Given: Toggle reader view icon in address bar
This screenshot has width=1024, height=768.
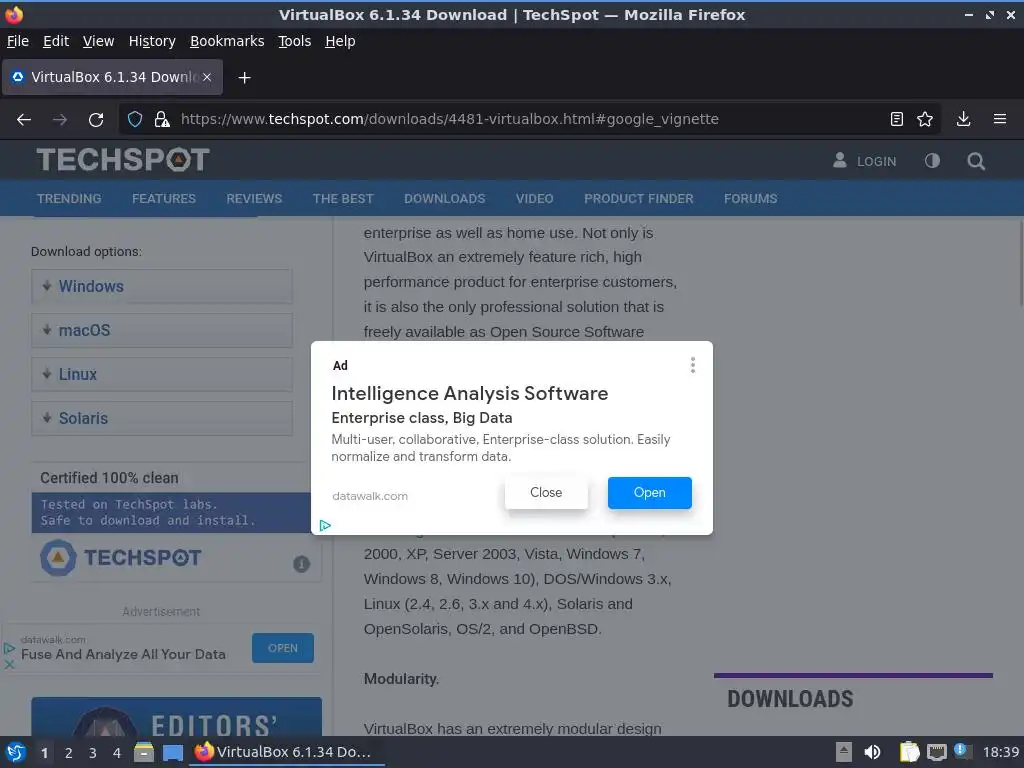Looking at the screenshot, I should click(x=897, y=119).
